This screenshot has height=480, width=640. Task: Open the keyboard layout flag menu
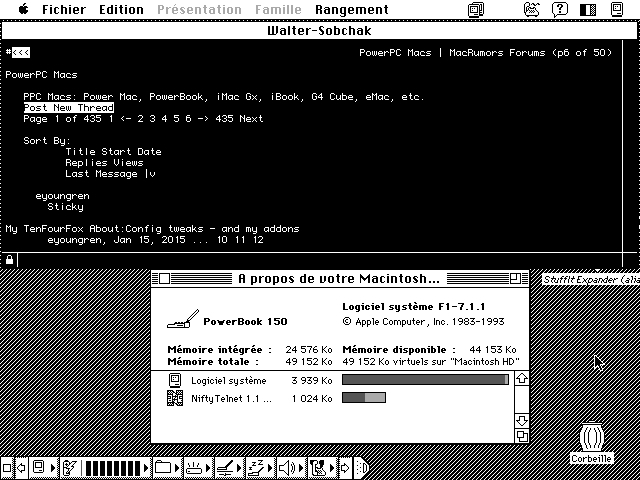coord(588,9)
